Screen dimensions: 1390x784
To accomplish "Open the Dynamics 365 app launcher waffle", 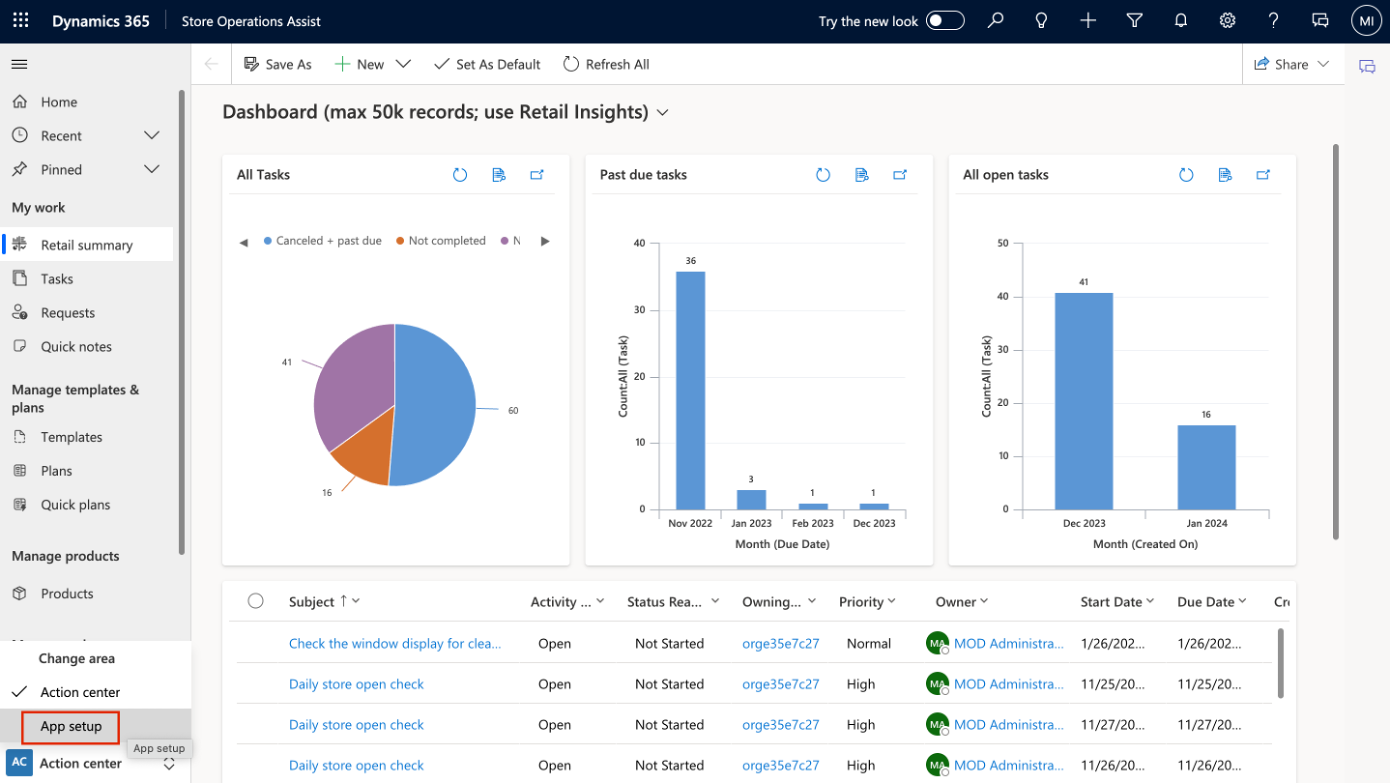I will 20,21.
